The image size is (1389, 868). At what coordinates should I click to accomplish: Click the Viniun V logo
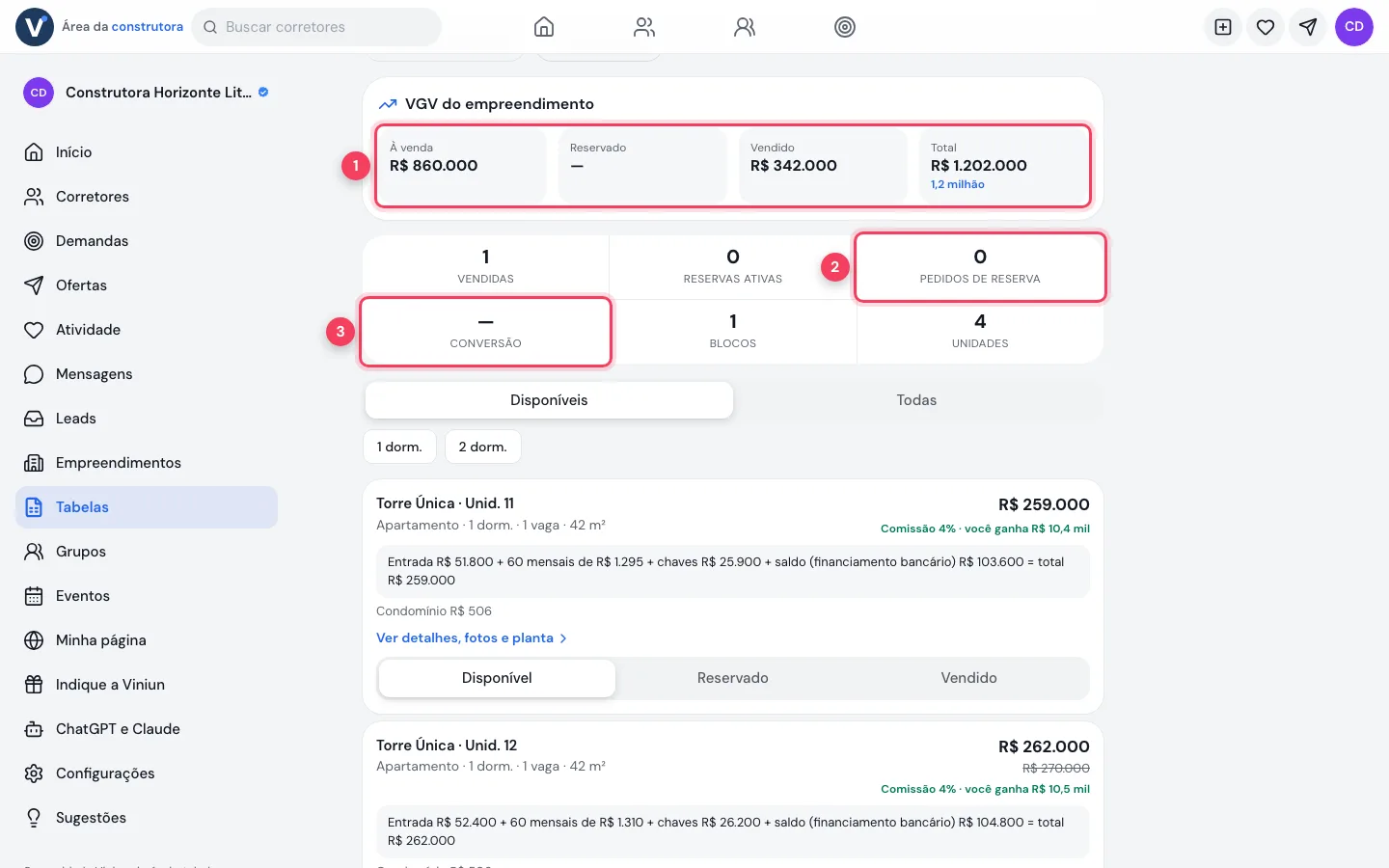tap(35, 27)
